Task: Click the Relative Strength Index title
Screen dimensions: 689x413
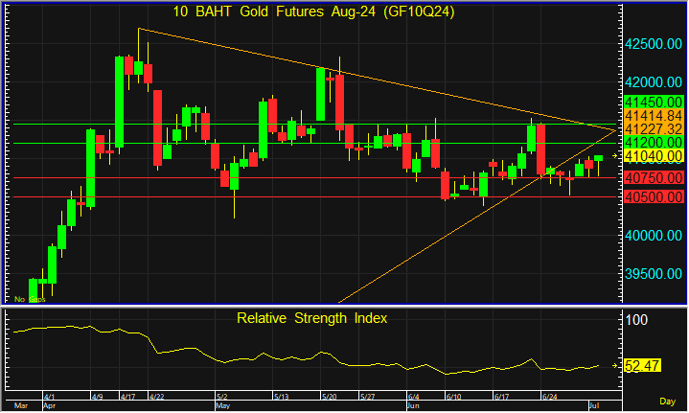Action: coord(312,319)
